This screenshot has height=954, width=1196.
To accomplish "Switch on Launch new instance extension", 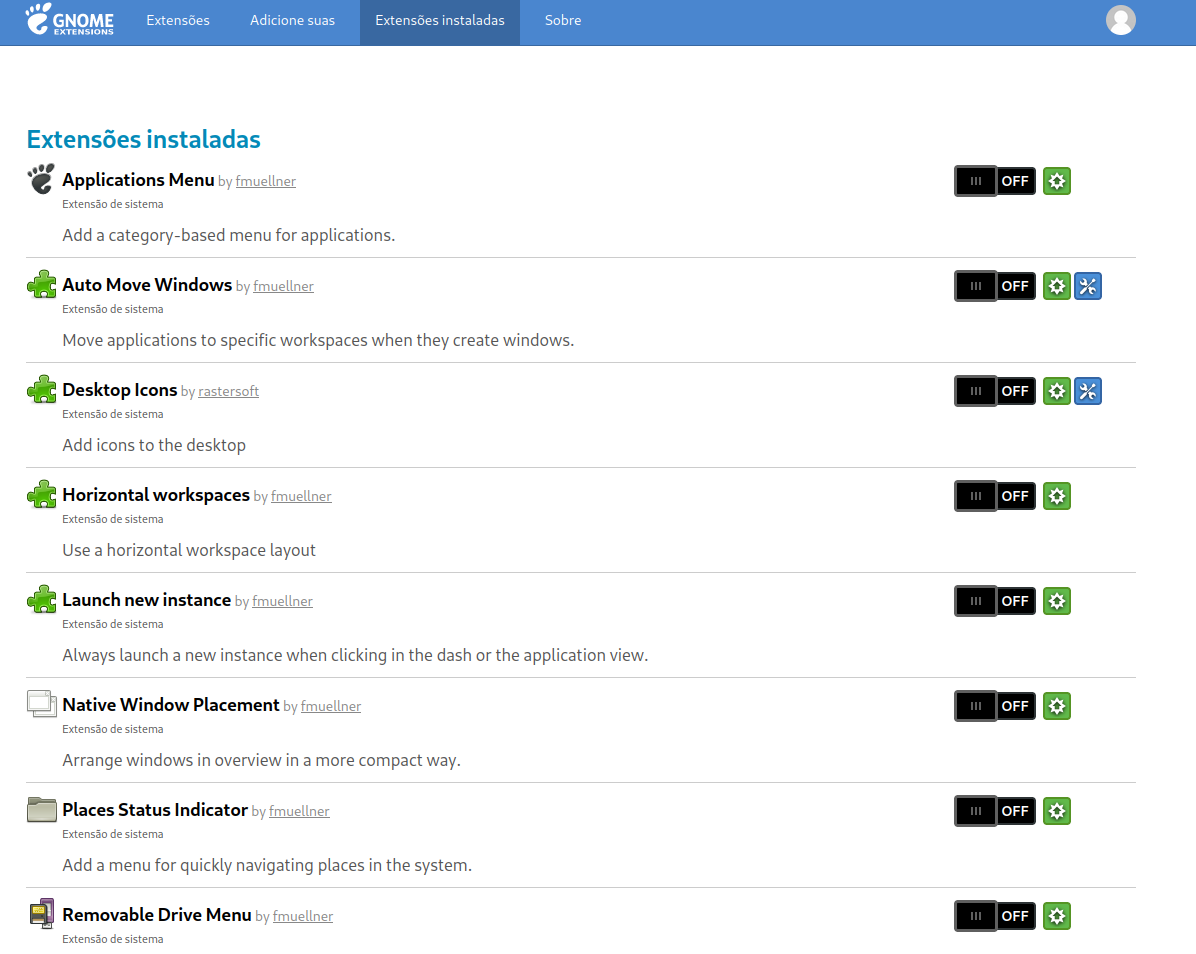I will pos(995,602).
